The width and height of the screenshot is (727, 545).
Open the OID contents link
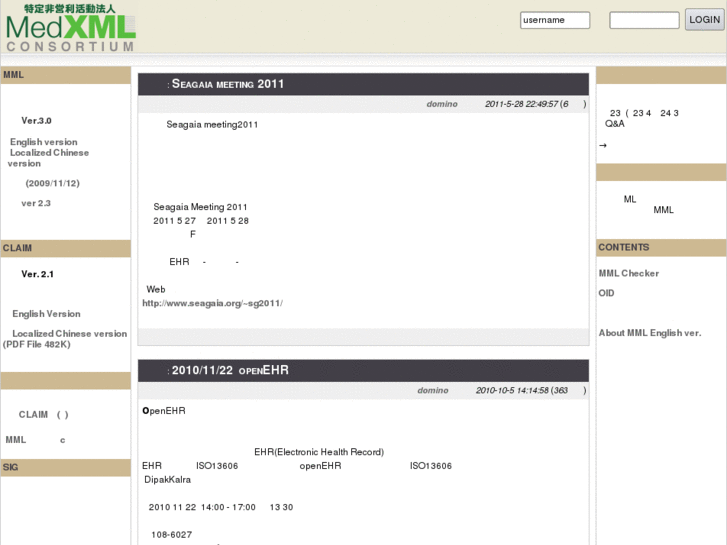[606, 293]
